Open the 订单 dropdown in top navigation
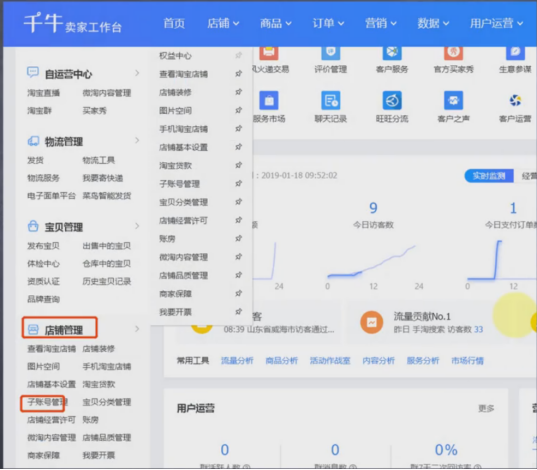537x470 pixels. point(328,23)
